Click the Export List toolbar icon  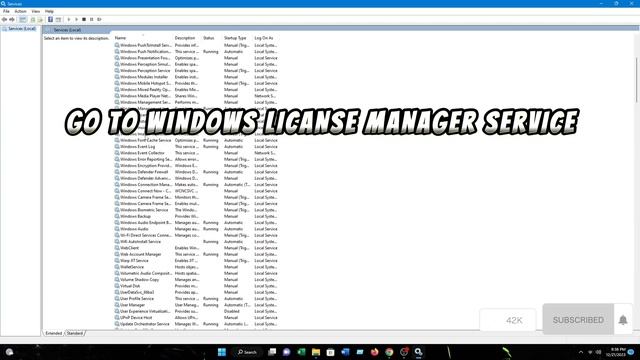tap(40, 19)
